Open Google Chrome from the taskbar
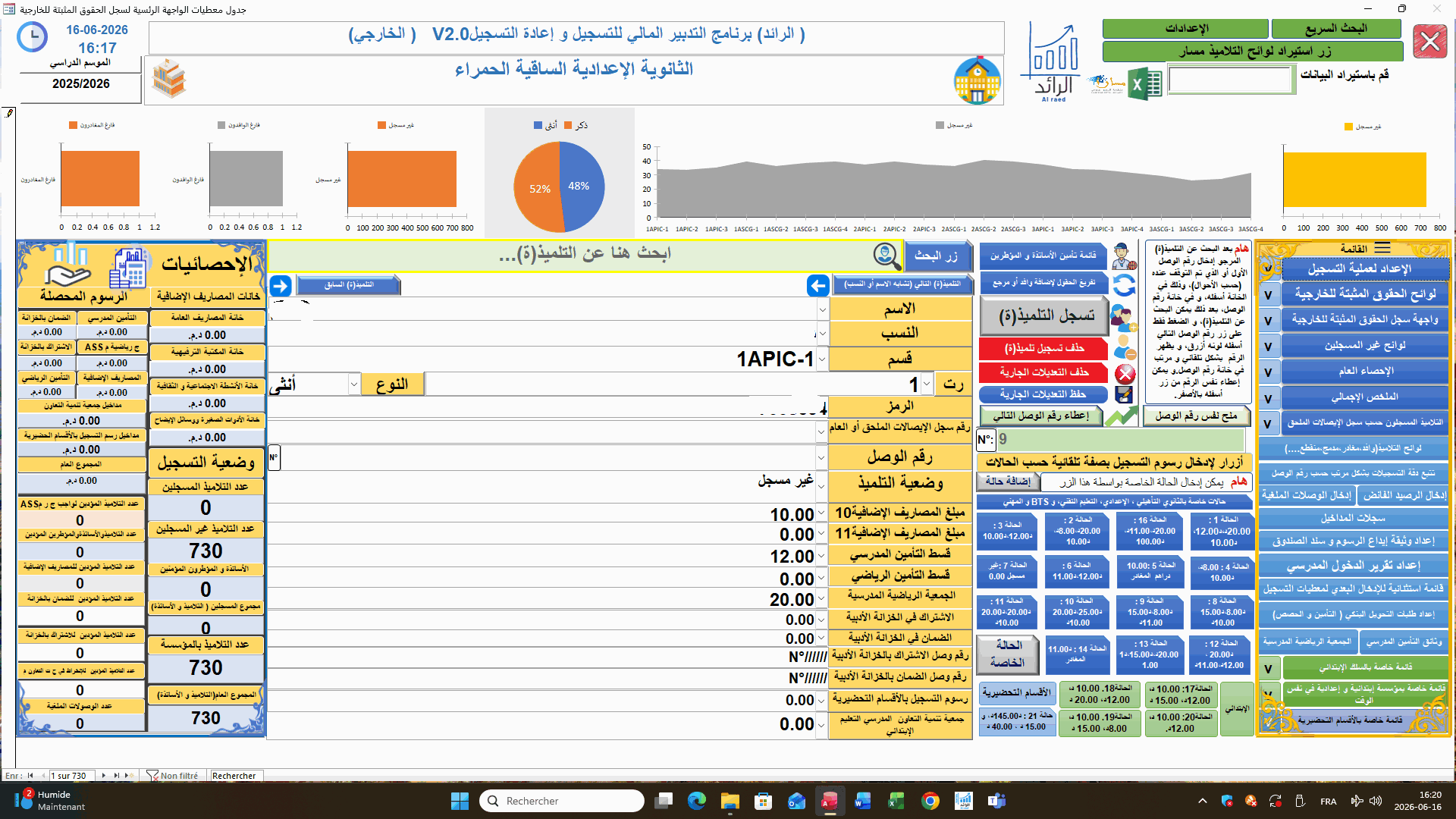The image size is (1456, 819). pos(930,801)
